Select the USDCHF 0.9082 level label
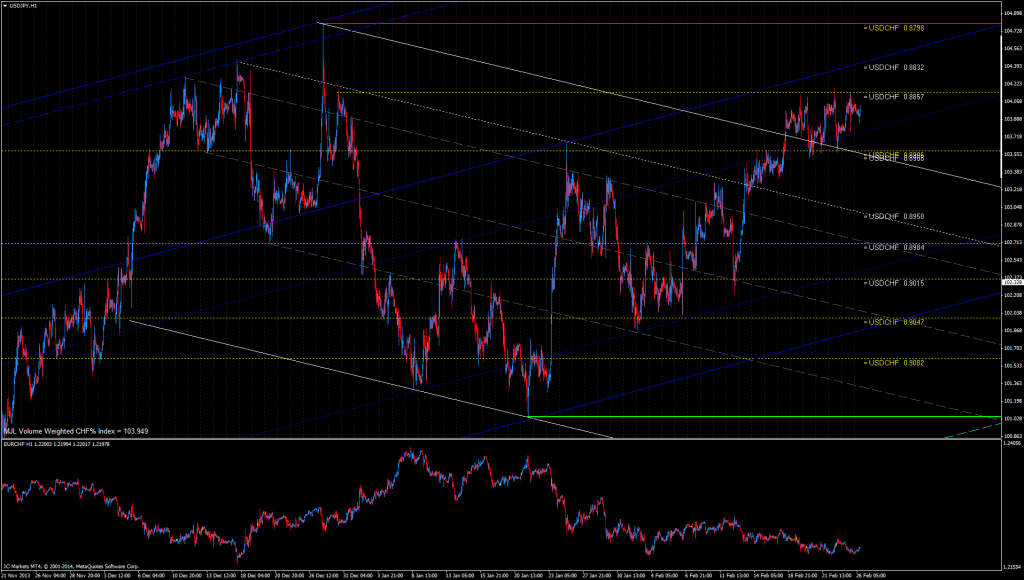Viewport: 1024px width, 580px height. click(x=896, y=362)
